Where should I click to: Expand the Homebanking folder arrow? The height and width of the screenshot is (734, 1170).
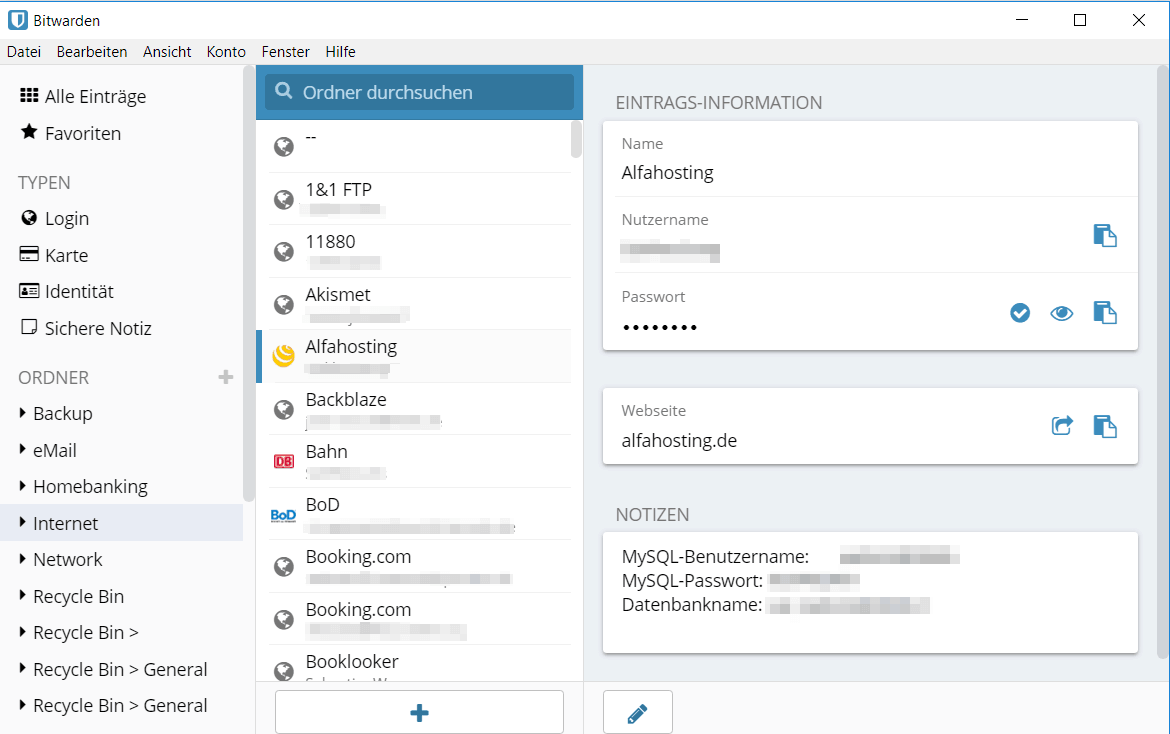[x=23, y=486]
